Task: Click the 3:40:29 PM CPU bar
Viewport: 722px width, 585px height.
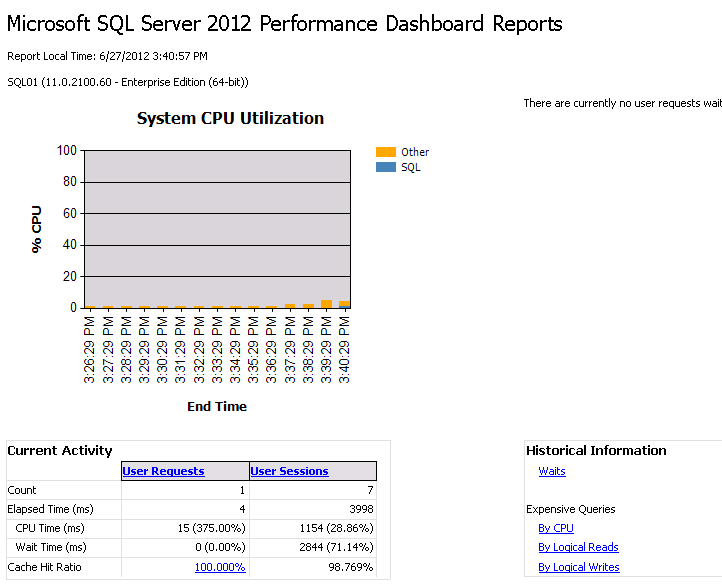Action: [344, 304]
